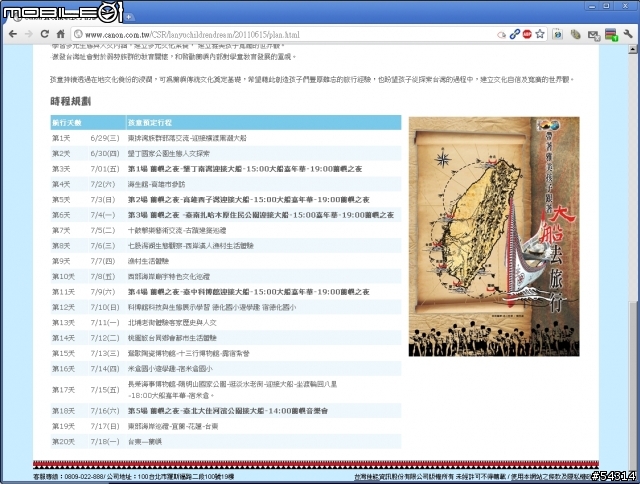Click the date 7/8(五) in the schedule
This screenshot has height=484, width=640.
click(x=103, y=276)
